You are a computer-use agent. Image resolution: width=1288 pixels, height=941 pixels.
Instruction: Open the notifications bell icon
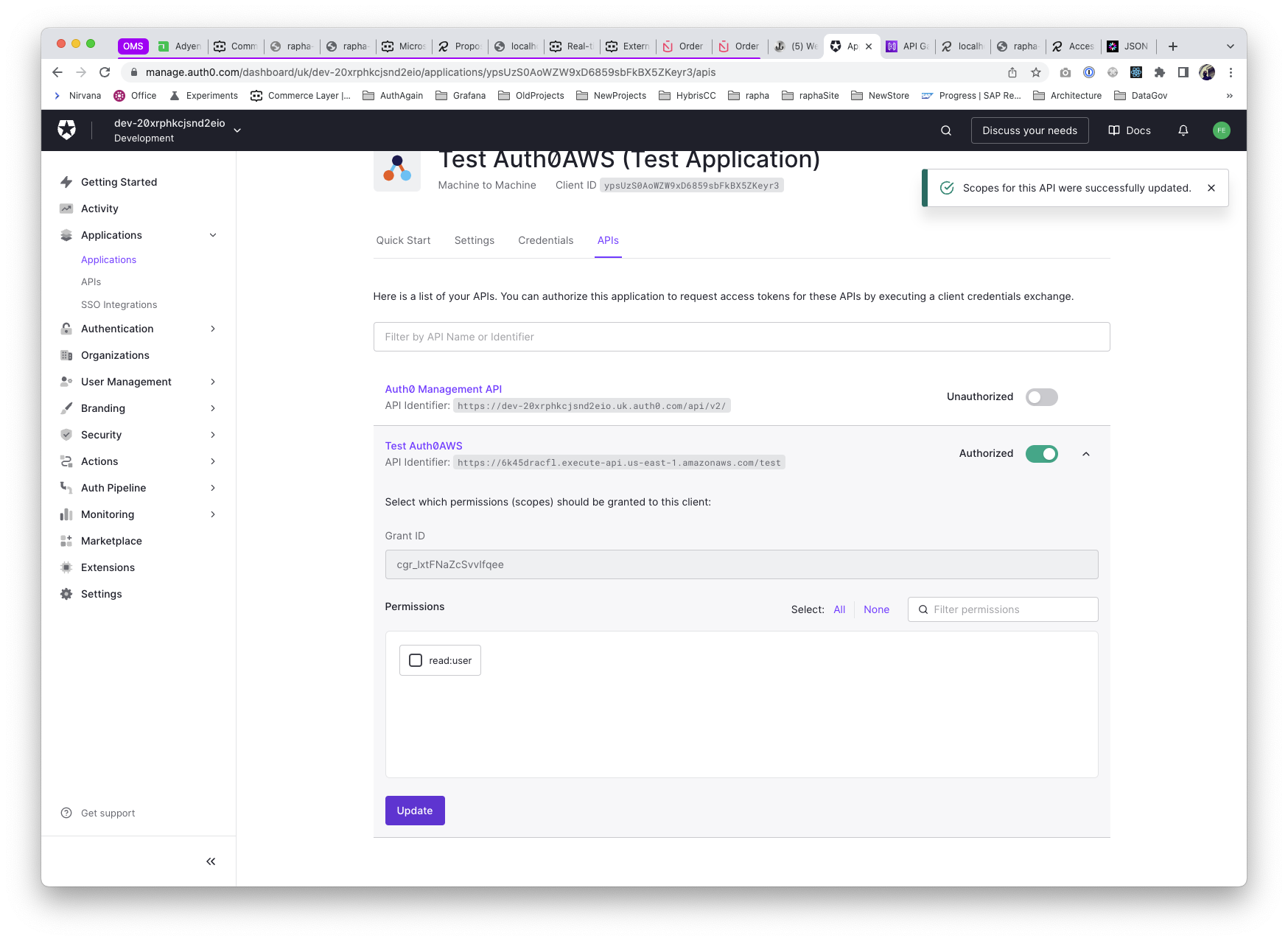[x=1183, y=130]
